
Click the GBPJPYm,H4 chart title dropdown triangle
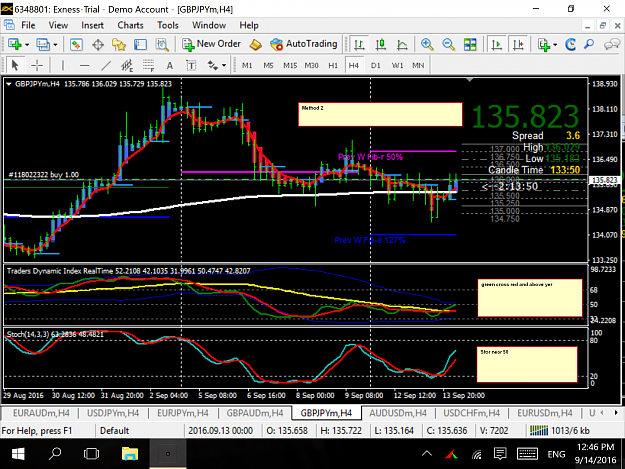[8, 84]
